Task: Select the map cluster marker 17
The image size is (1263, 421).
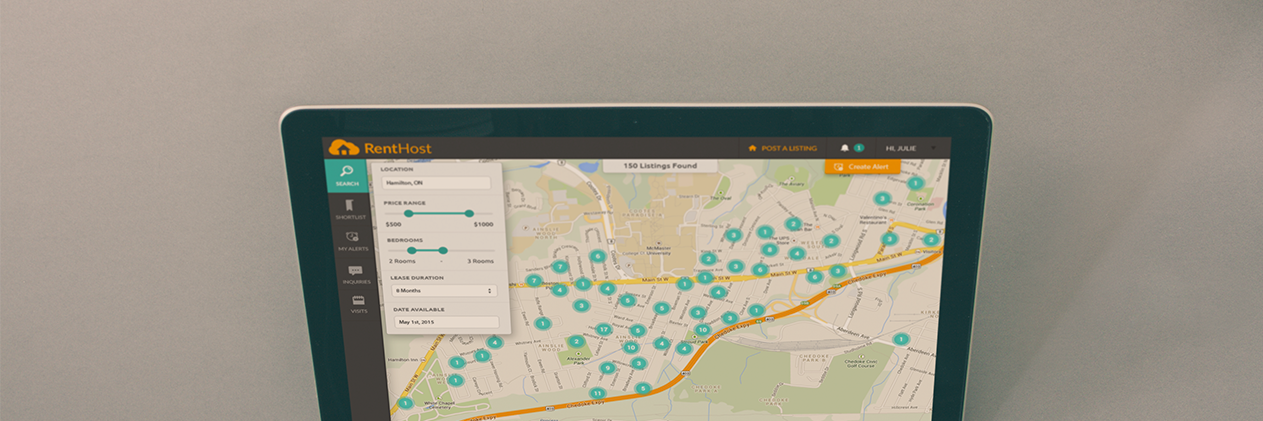Action: click(603, 329)
